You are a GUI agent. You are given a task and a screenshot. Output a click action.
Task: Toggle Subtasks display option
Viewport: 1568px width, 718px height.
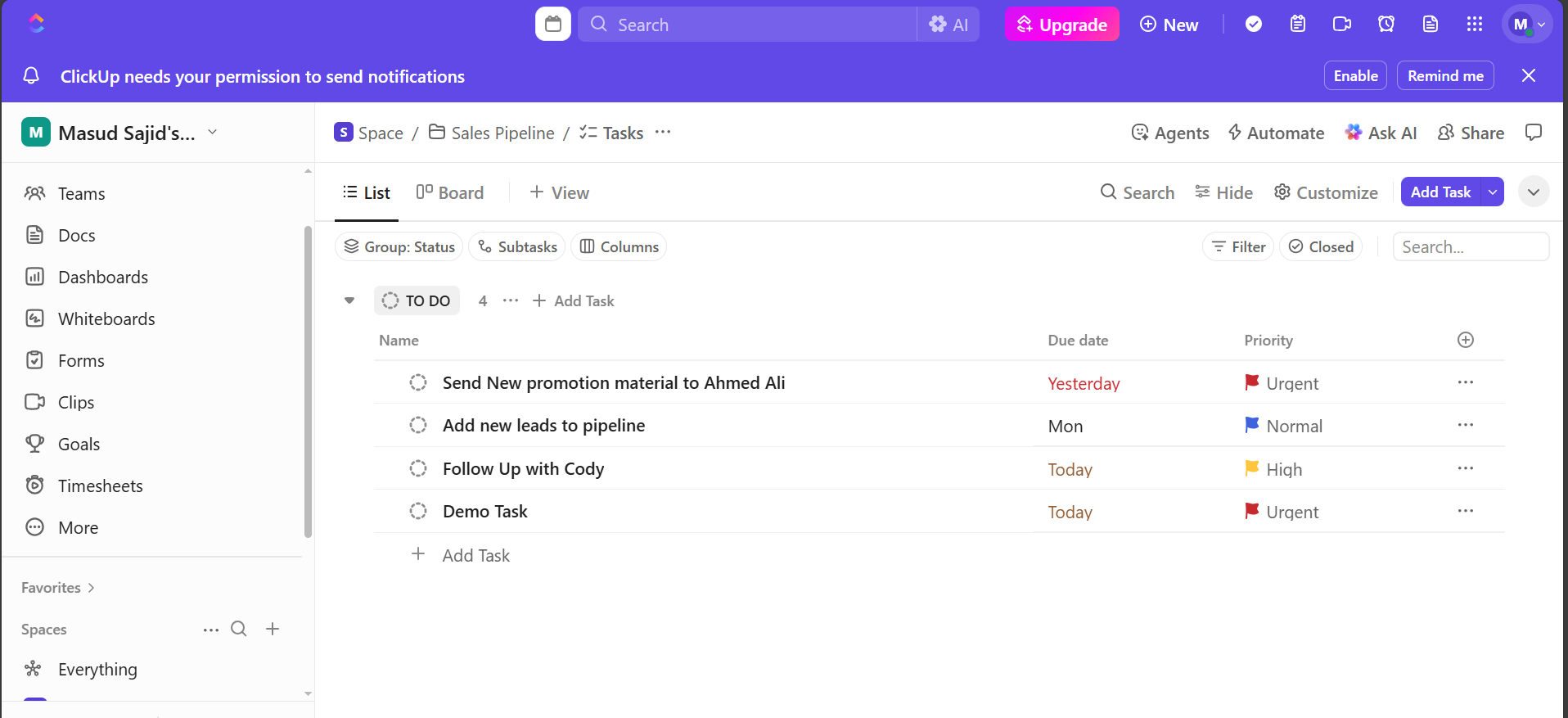(x=517, y=246)
